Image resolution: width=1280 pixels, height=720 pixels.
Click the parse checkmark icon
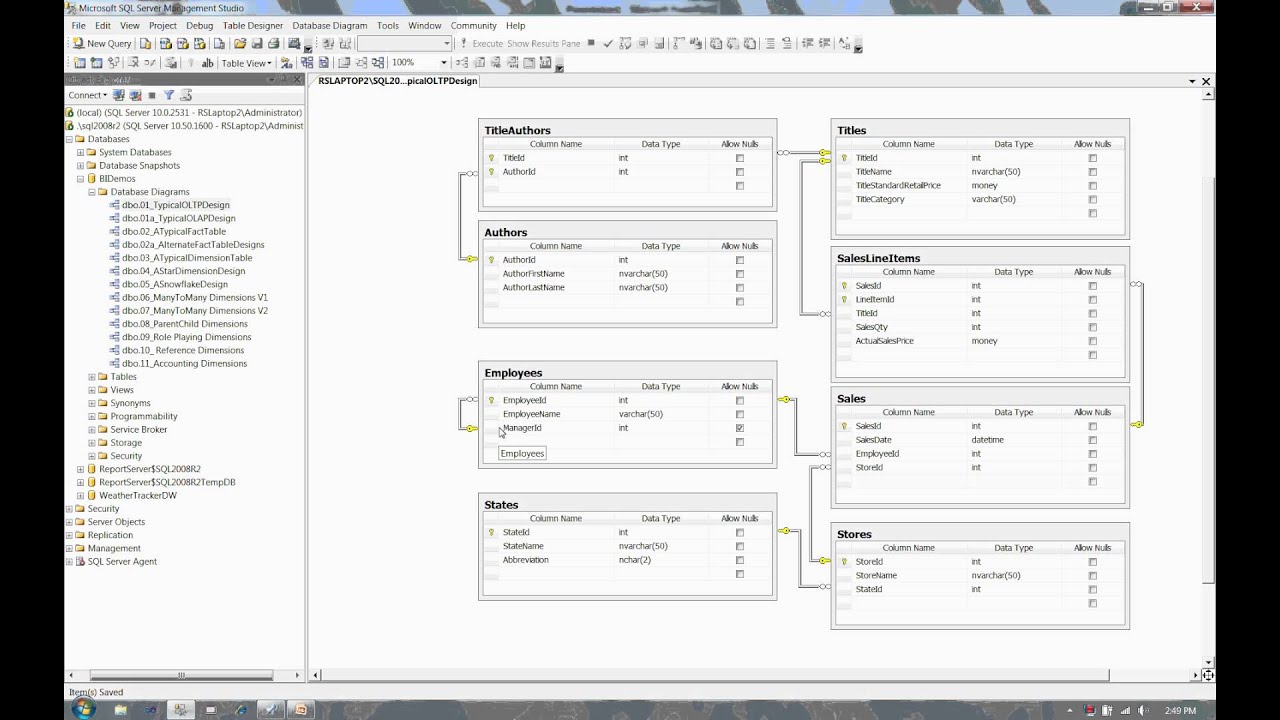point(608,44)
